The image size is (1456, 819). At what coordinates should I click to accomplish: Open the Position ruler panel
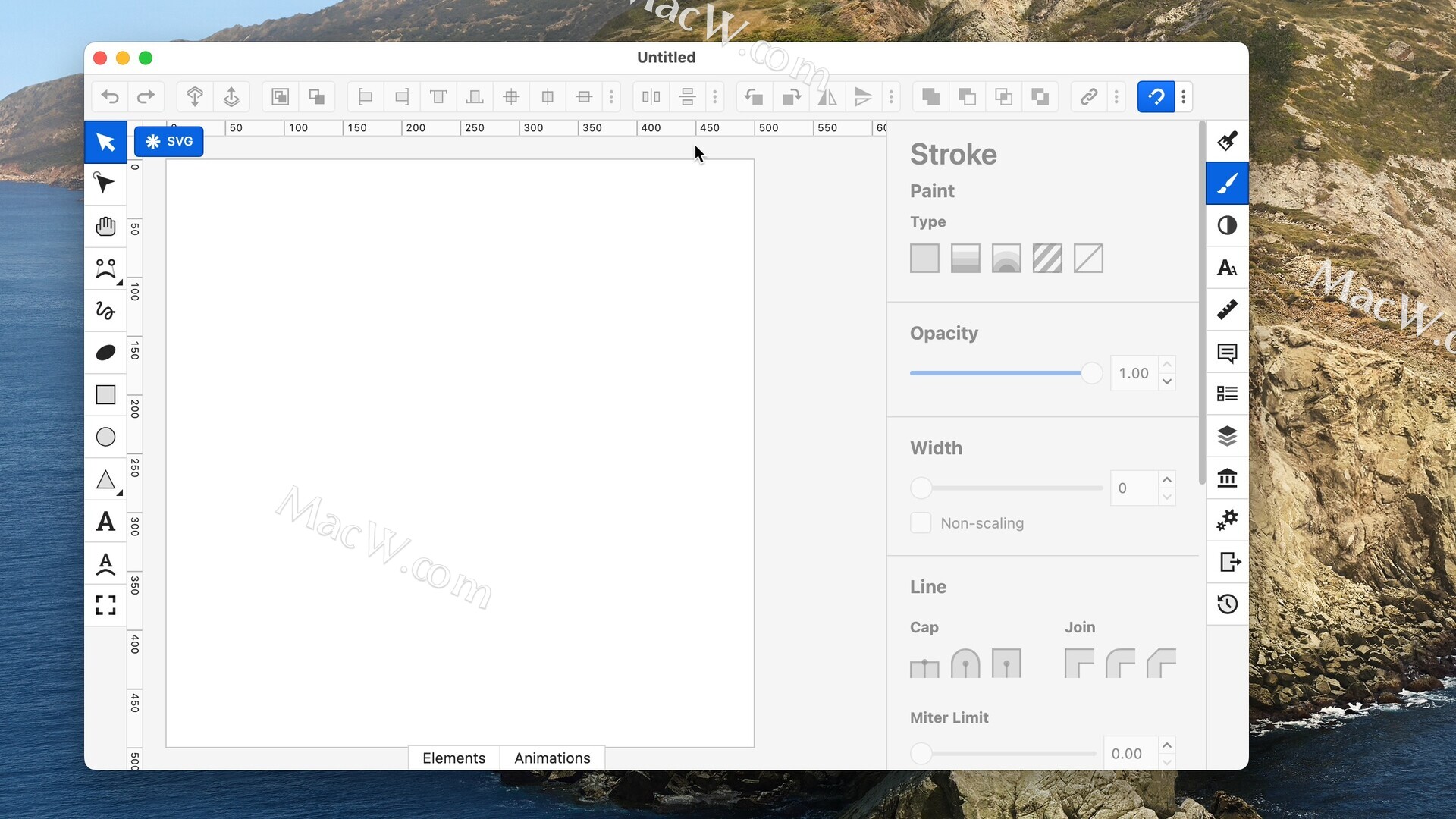point(1227,309)
